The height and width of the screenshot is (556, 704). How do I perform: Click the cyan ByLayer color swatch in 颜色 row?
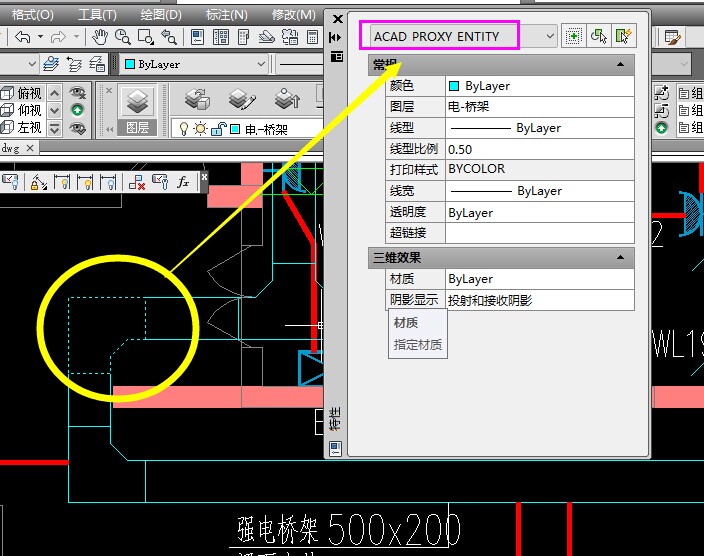454,86
